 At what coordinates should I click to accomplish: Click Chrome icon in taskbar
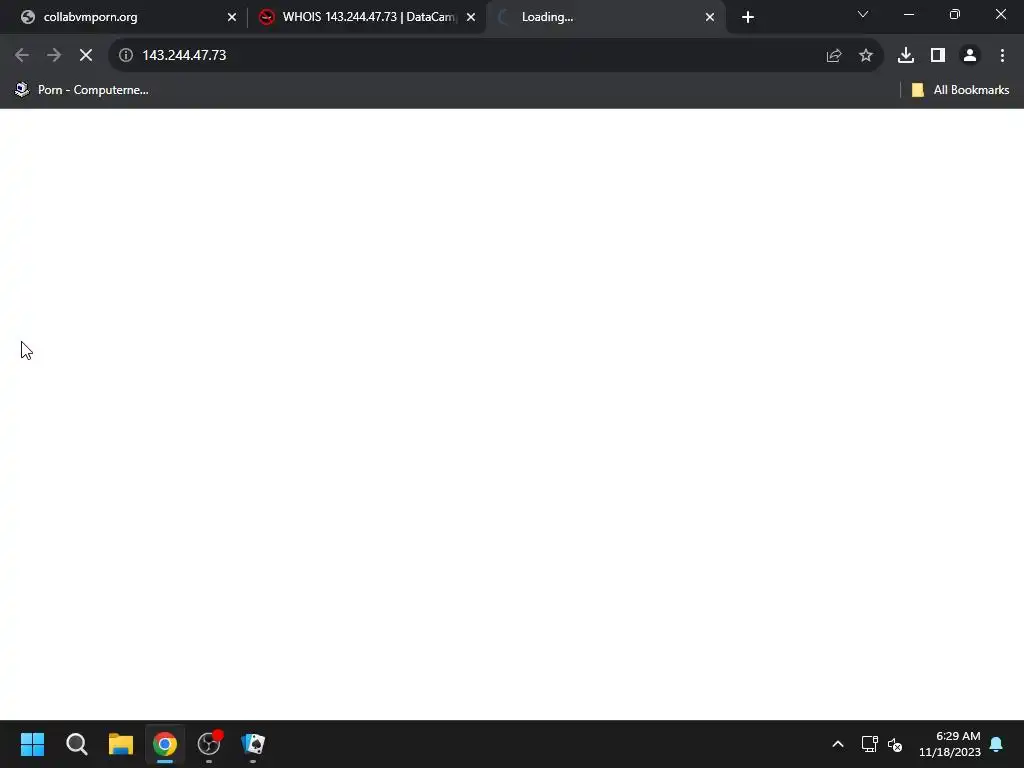pos(165,744)
